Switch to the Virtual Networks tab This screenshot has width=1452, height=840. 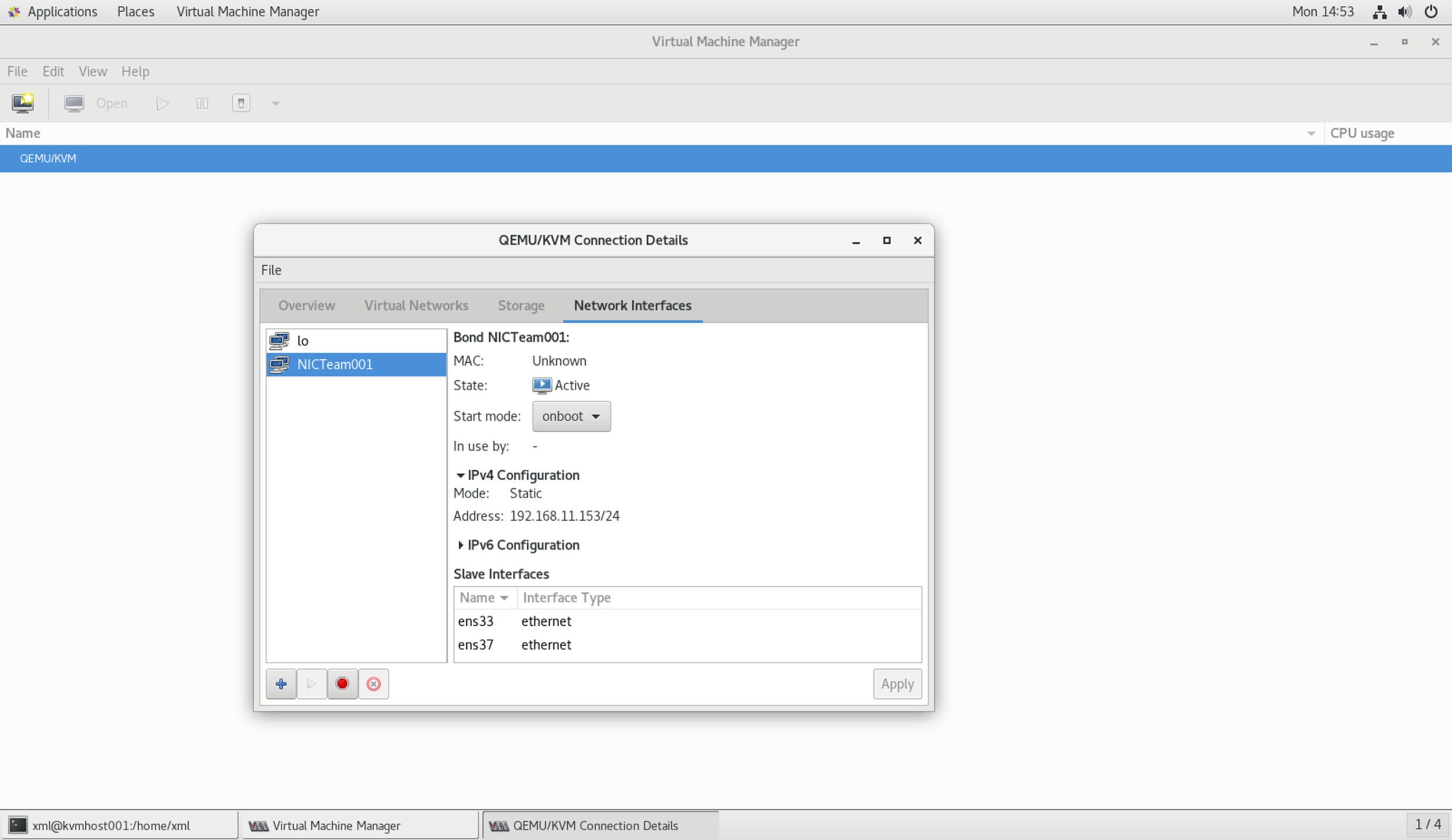(x=416, y=305)
